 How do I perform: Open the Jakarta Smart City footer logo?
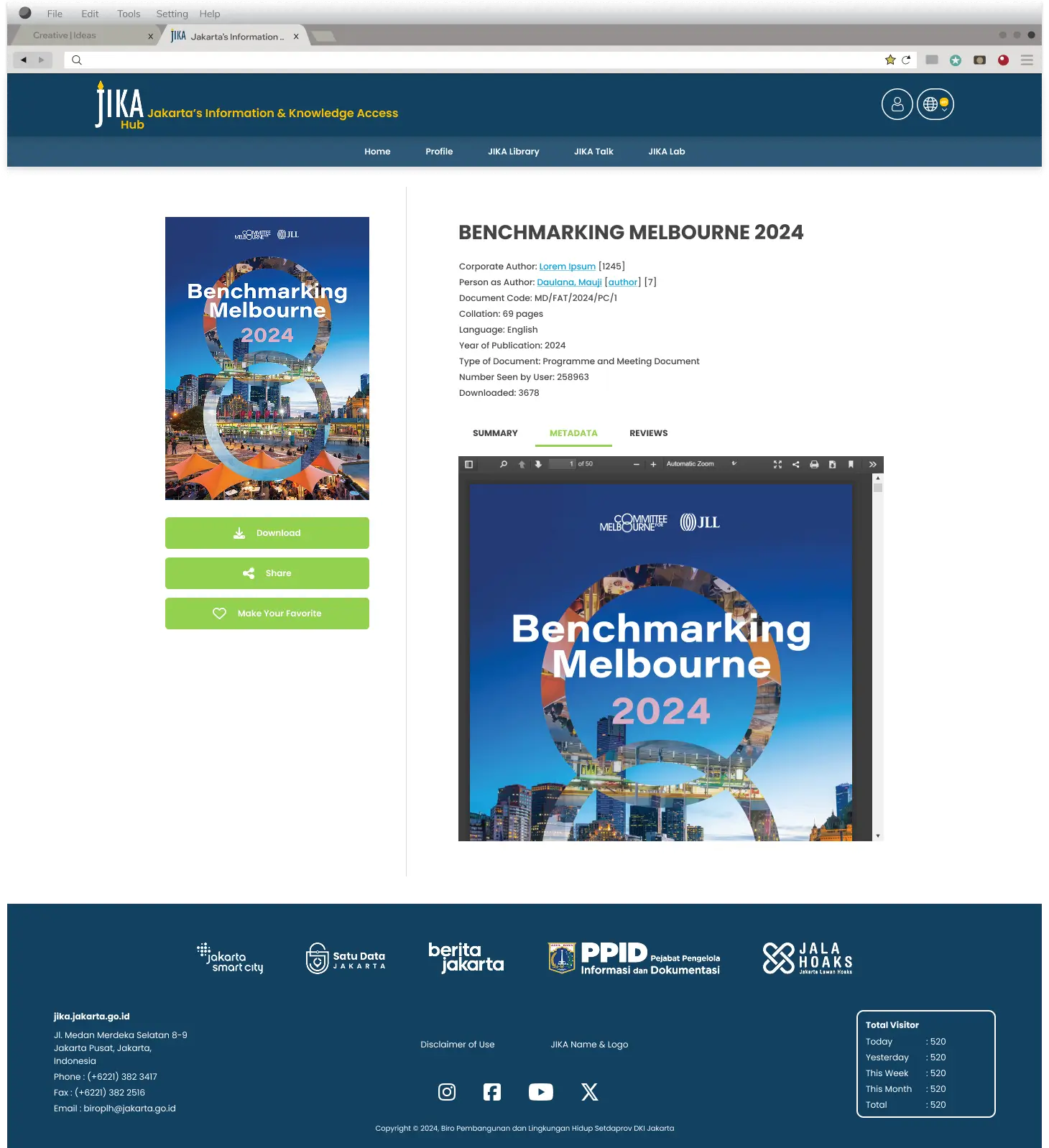pyautogui.click(x=230, y=958)
